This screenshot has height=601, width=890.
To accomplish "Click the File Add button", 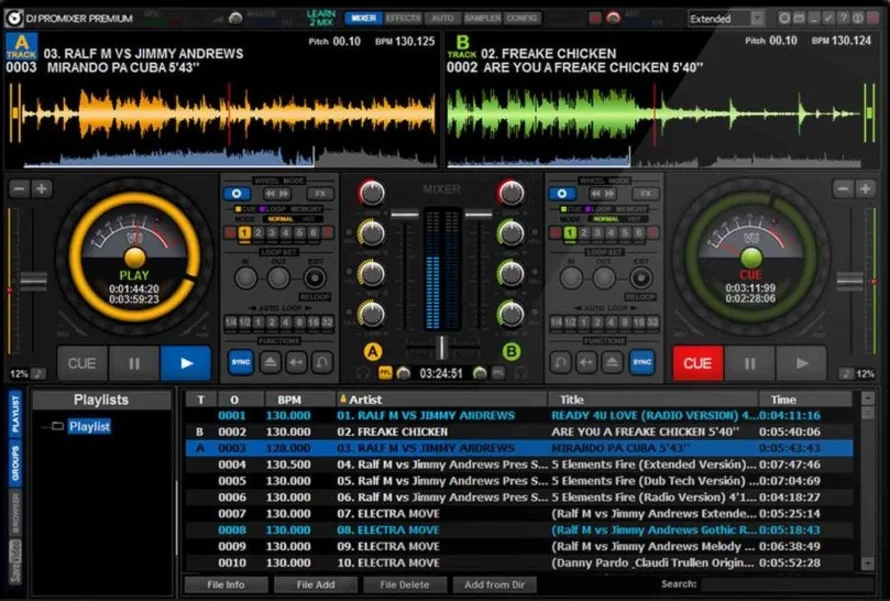I will tap(316, 585).
